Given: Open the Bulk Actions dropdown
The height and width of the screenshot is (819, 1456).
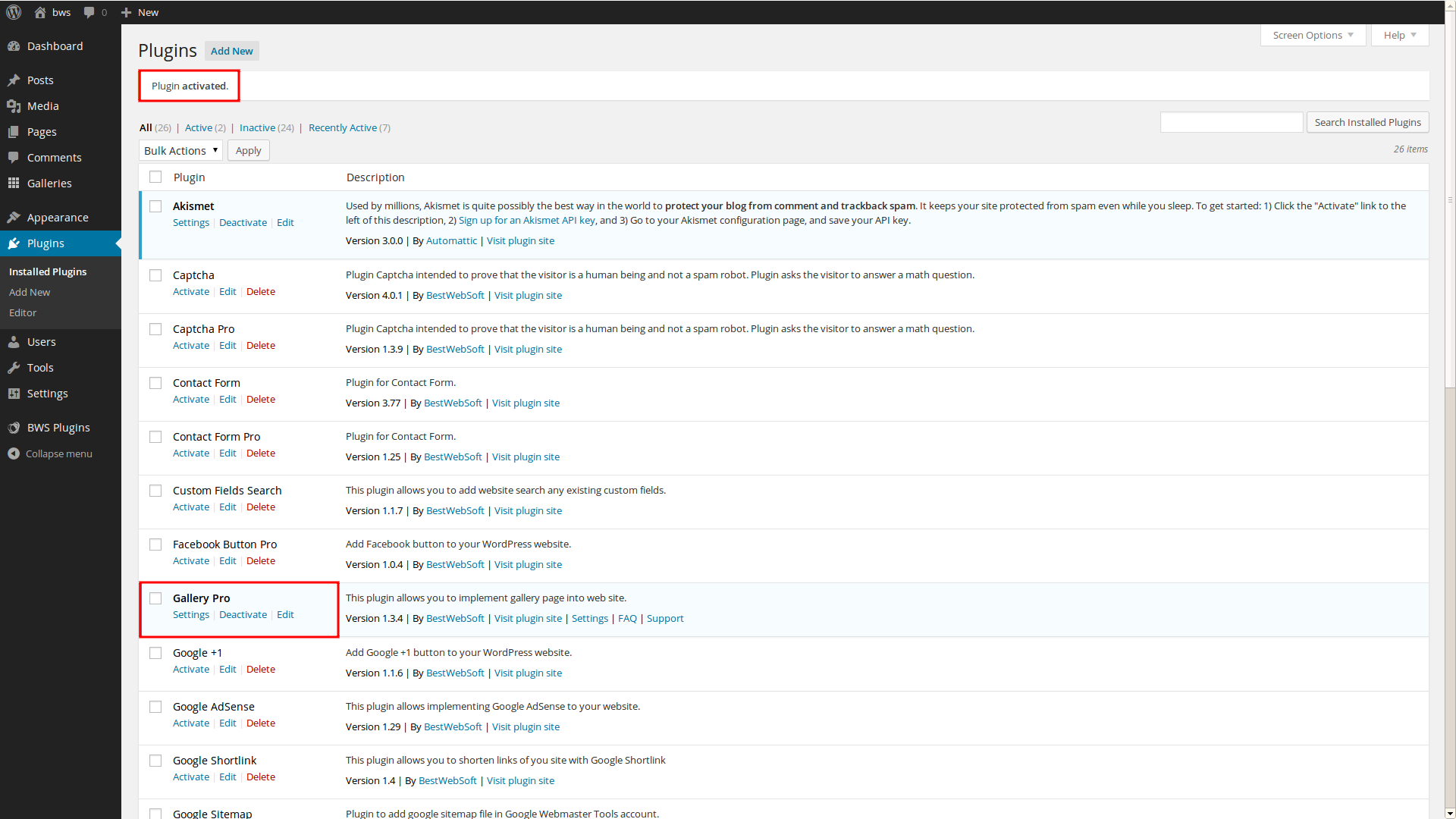Looking at the screenshot, I should point(180,150).
